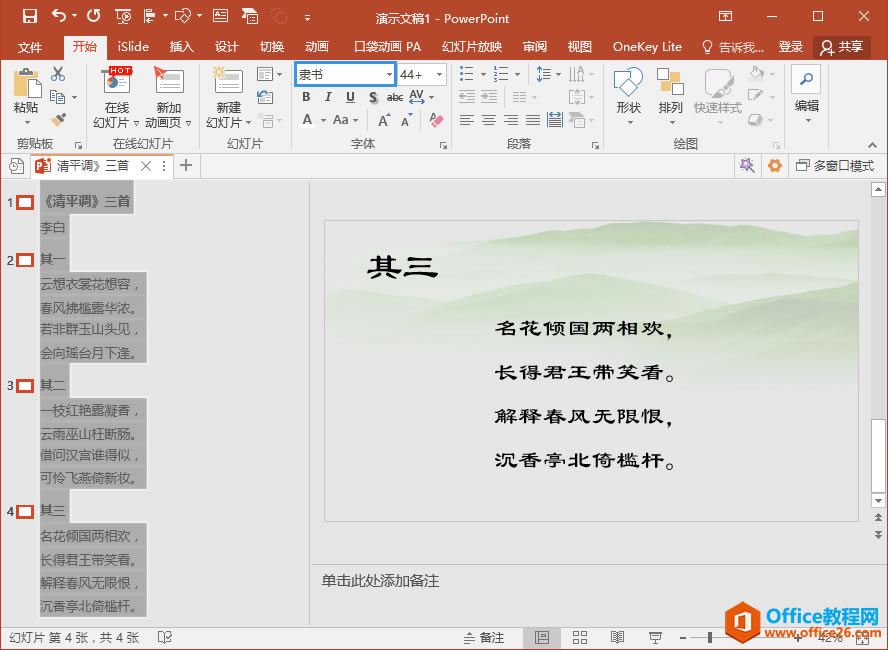The width and height of the screenshot is (888, 650).
Task: Expand the 粘贴 paste options arrow
Action: [x=26, y=122]
